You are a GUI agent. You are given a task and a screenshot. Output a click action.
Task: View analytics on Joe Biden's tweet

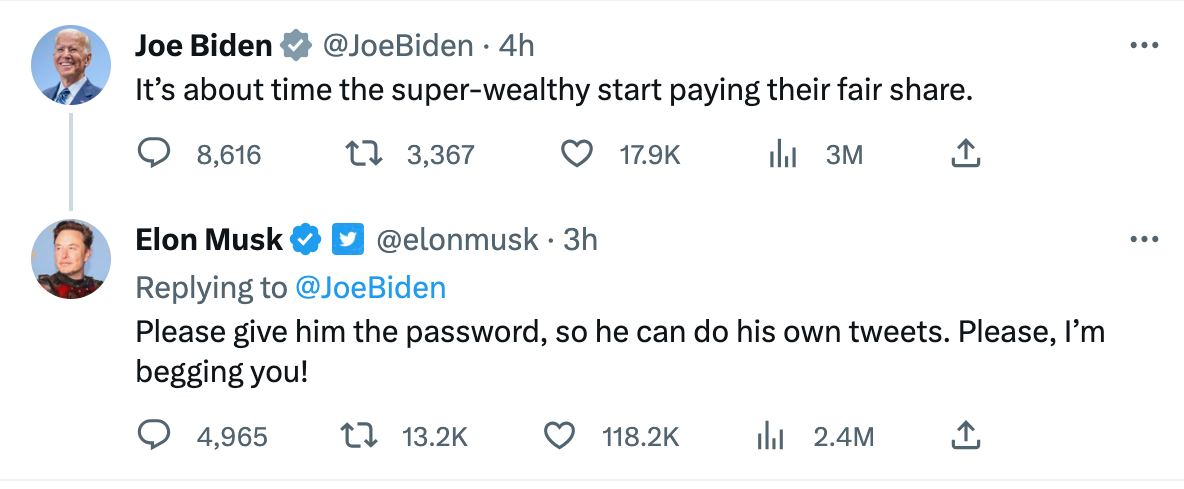[x=780, y=154]
